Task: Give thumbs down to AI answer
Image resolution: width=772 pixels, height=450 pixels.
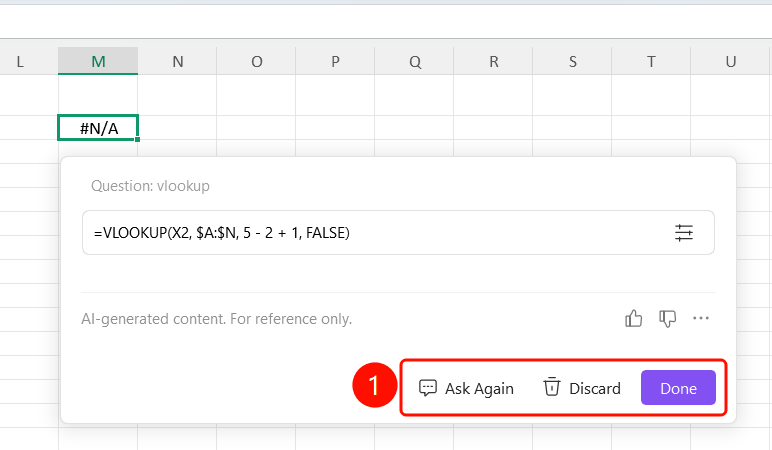Action: click(x=668, y=319)
